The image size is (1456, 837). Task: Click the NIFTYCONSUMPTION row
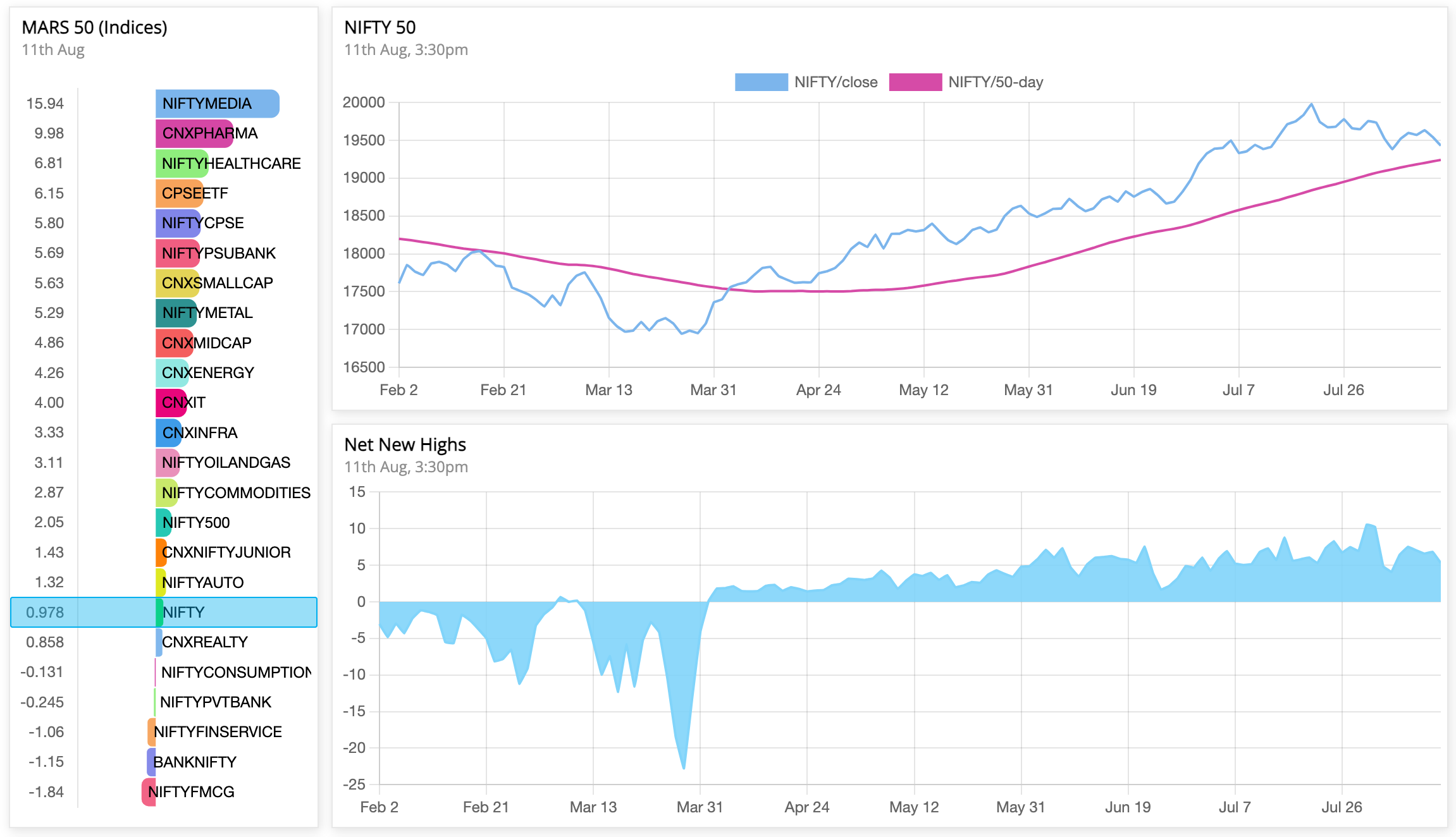tap(164, 672)
